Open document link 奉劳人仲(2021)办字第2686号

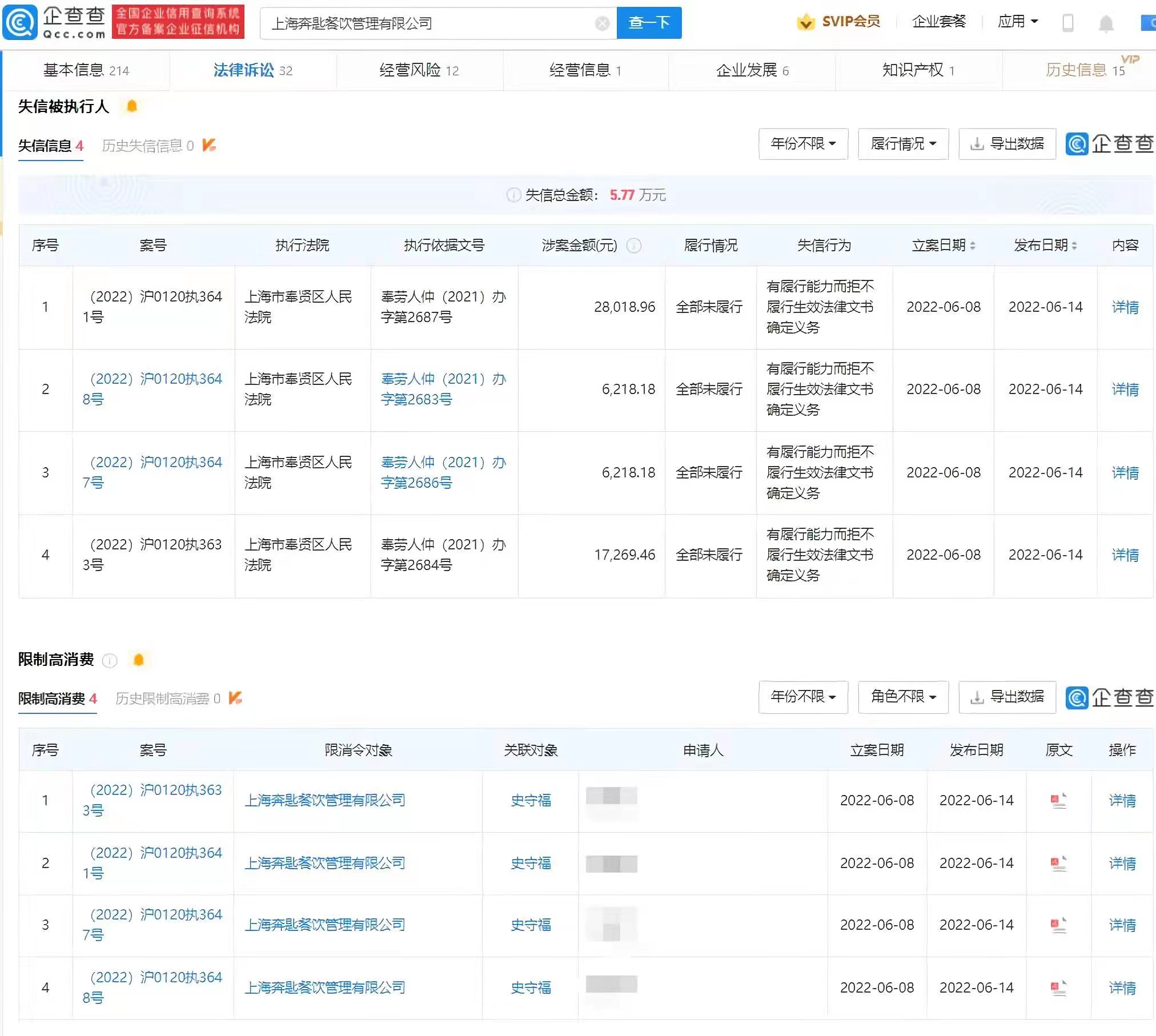(444, 472)
